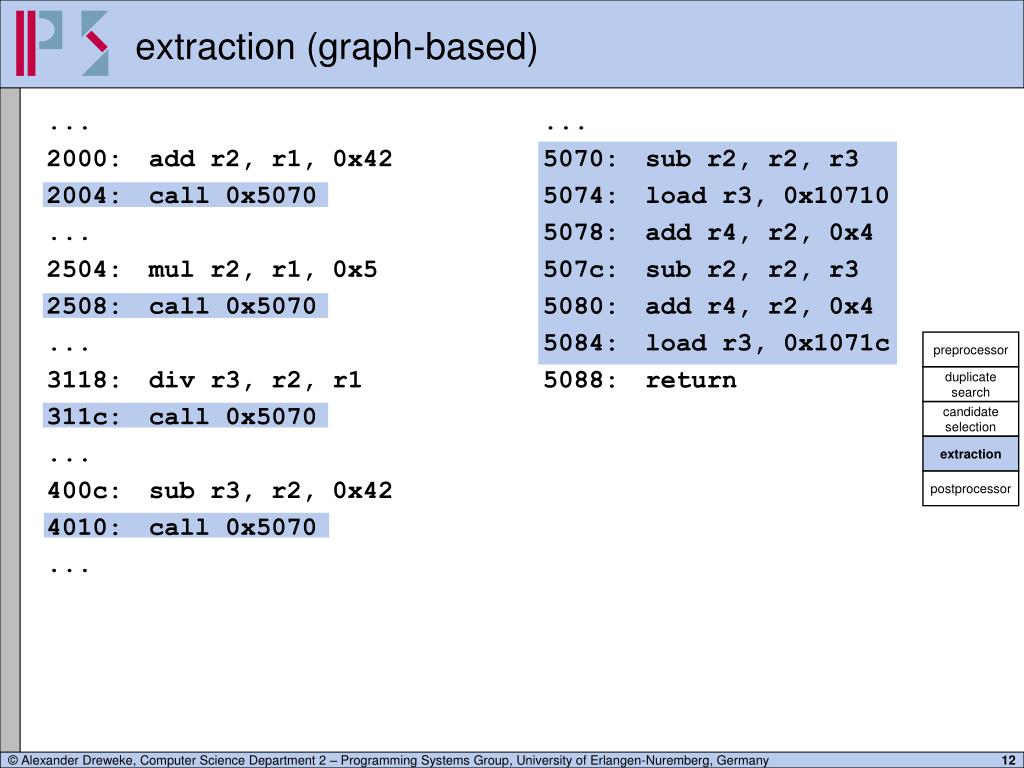Click the slide title 'extraction (graph-based)'
This screenshot has height=768, width=1024.
tap(336, 47)
